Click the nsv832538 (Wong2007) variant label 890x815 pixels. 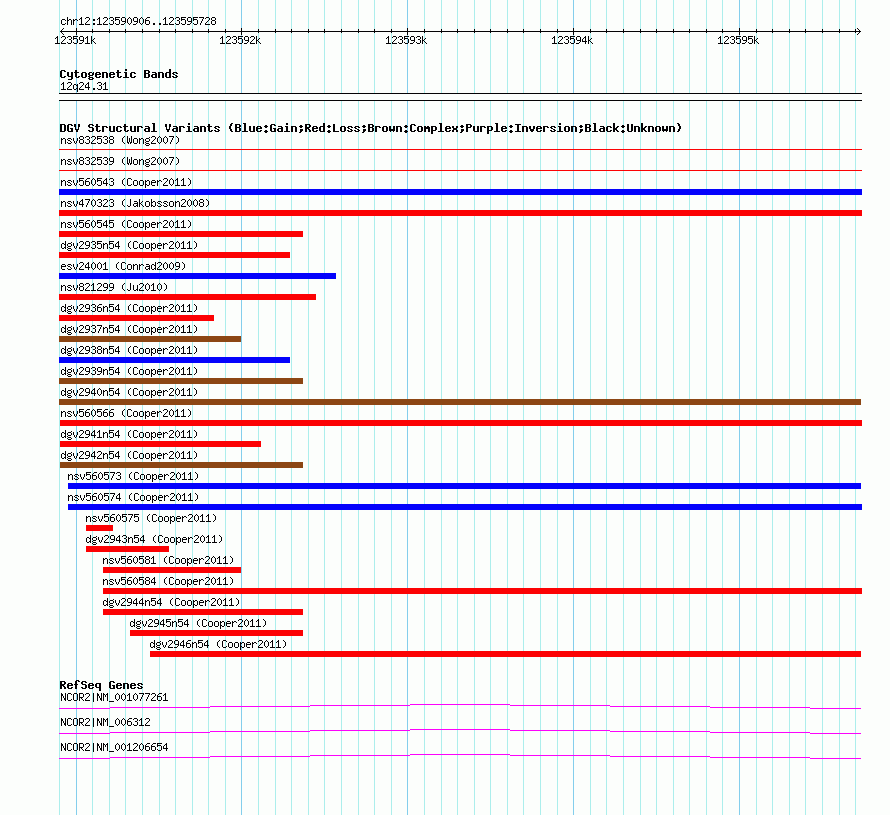point(120,140)
